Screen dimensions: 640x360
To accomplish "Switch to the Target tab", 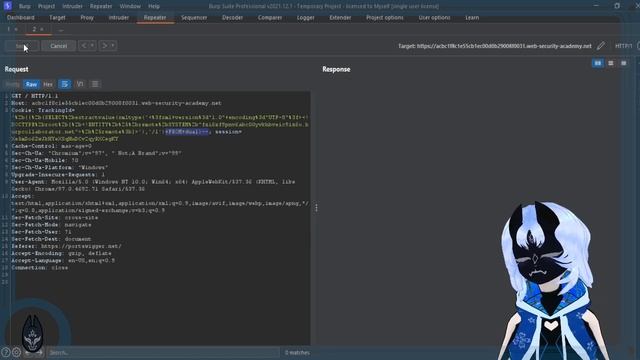I will point(57,18).
